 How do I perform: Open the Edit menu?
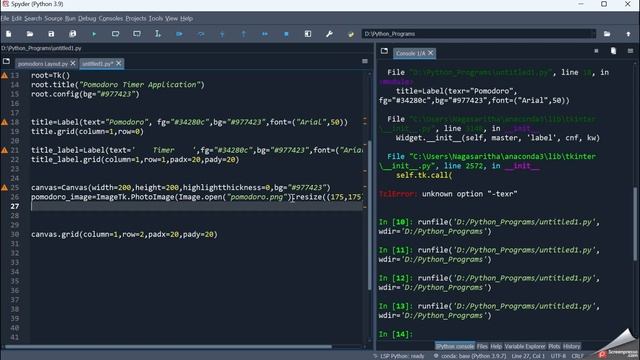click(x=17, y=18)
